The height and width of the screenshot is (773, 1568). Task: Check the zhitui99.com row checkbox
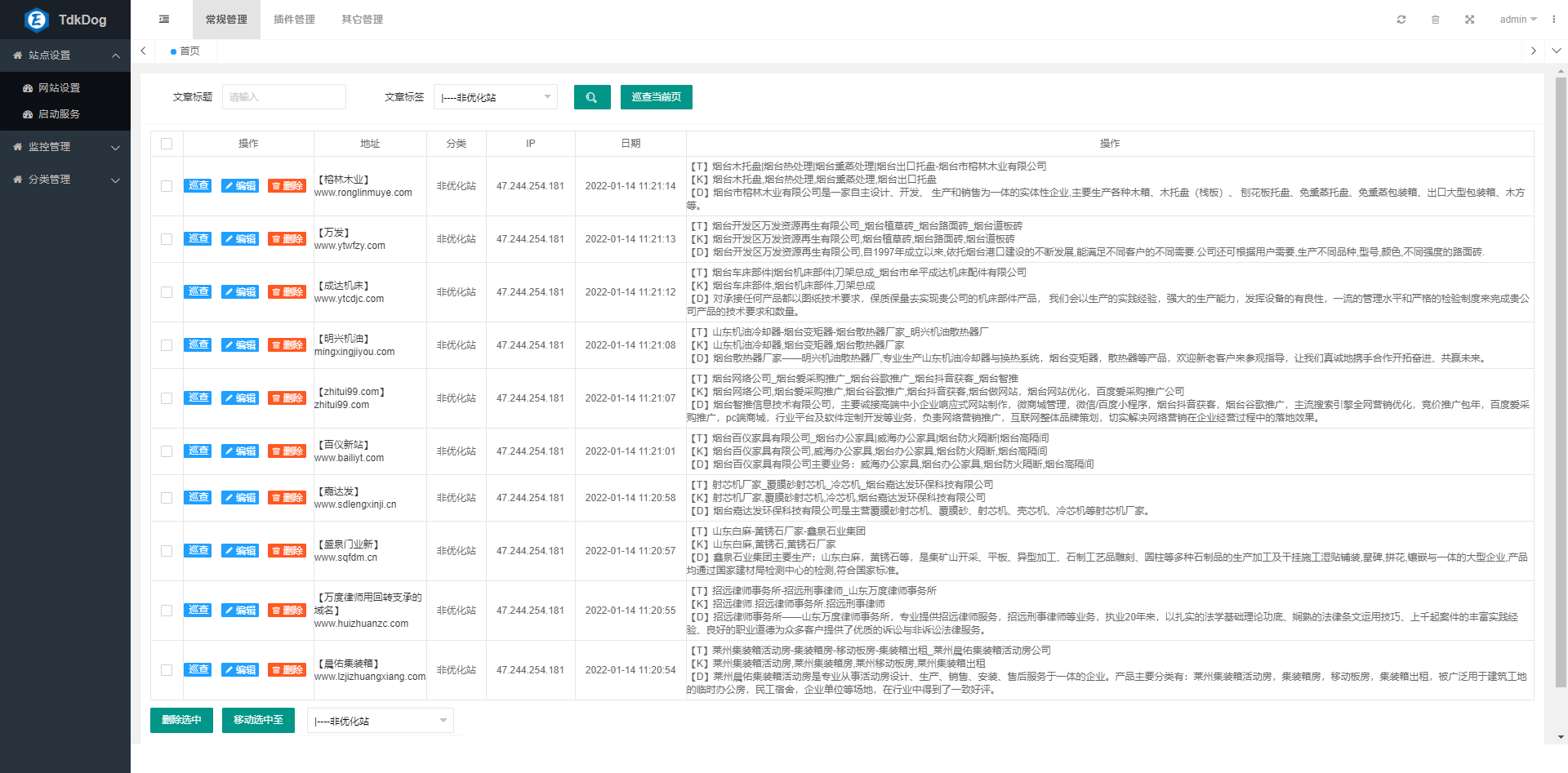click(167, 398)
